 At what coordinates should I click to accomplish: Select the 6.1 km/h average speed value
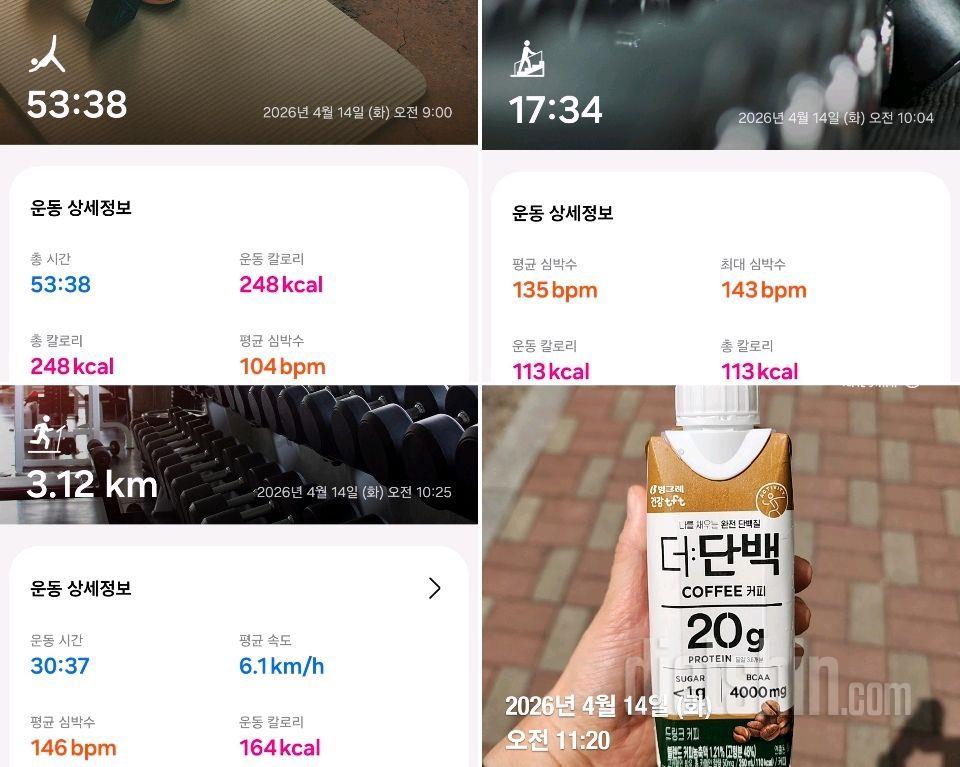[282, 665]
